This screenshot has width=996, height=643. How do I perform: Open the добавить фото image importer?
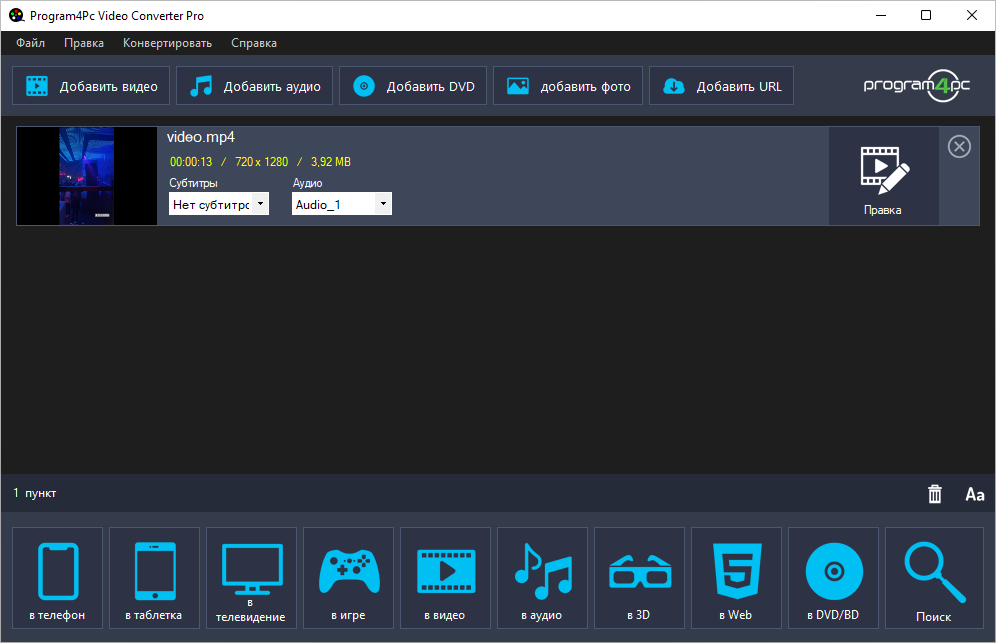[x=570, y=86]
